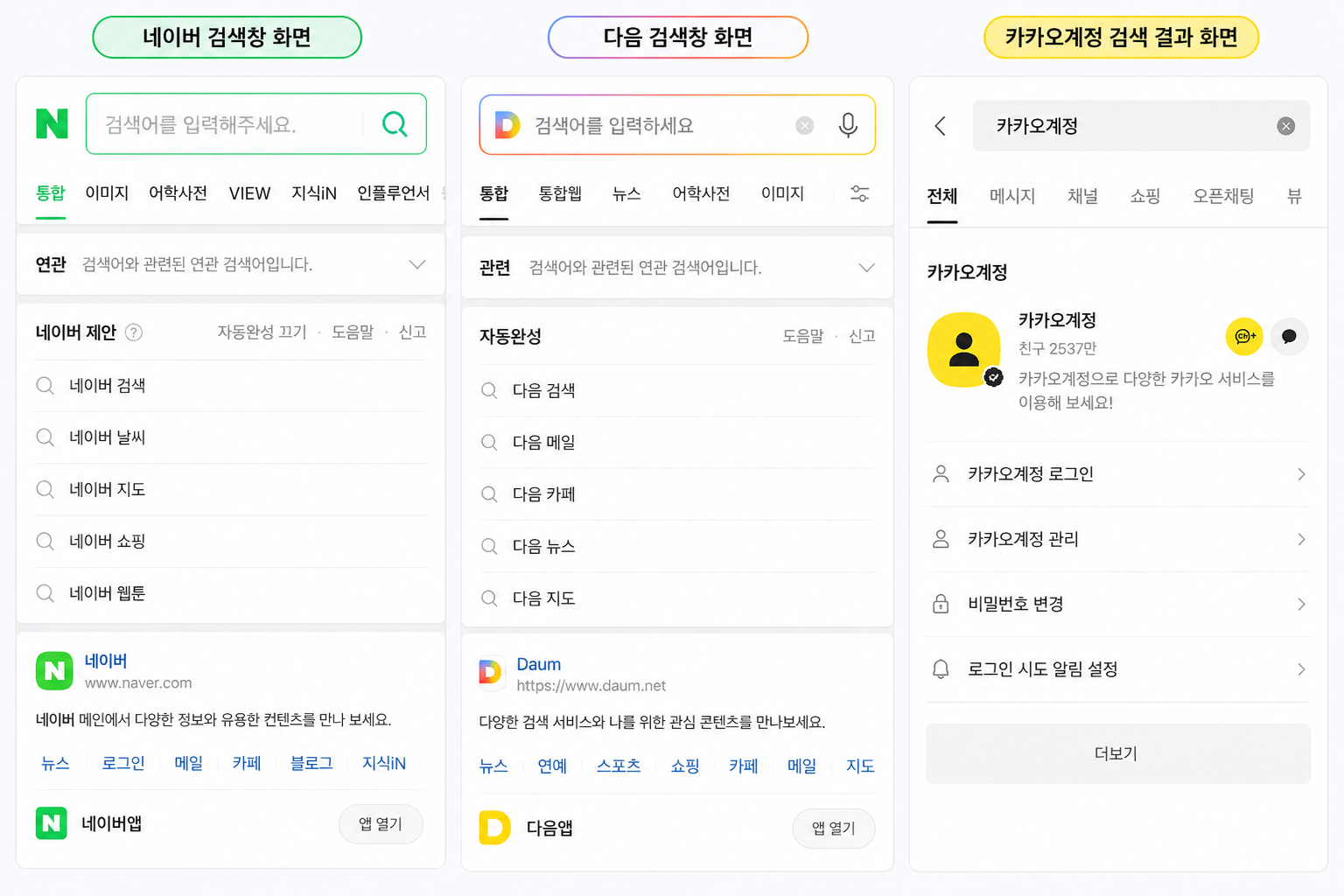Open 비밀번호 변경 row chevron

pyautogui.click(x=1301, y=605)
